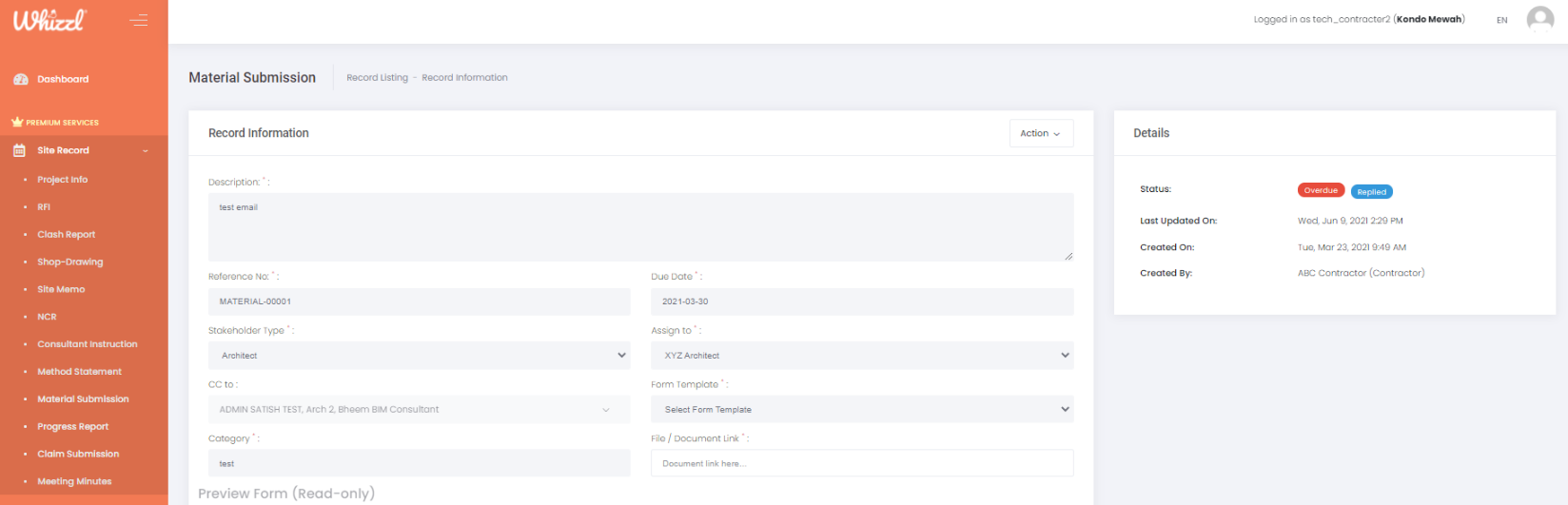The width and height of the screenshot is (1568, 505).
Task: Open the Assign to dropdown
Action: coord(861,356)
